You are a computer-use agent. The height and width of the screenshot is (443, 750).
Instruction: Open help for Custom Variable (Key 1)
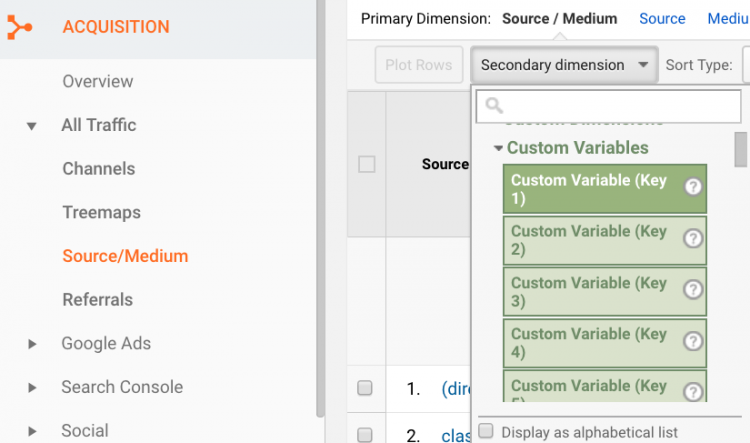693,187
